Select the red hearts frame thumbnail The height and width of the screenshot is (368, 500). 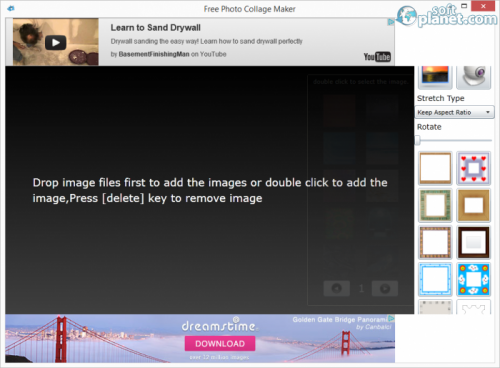coord(474,168)
